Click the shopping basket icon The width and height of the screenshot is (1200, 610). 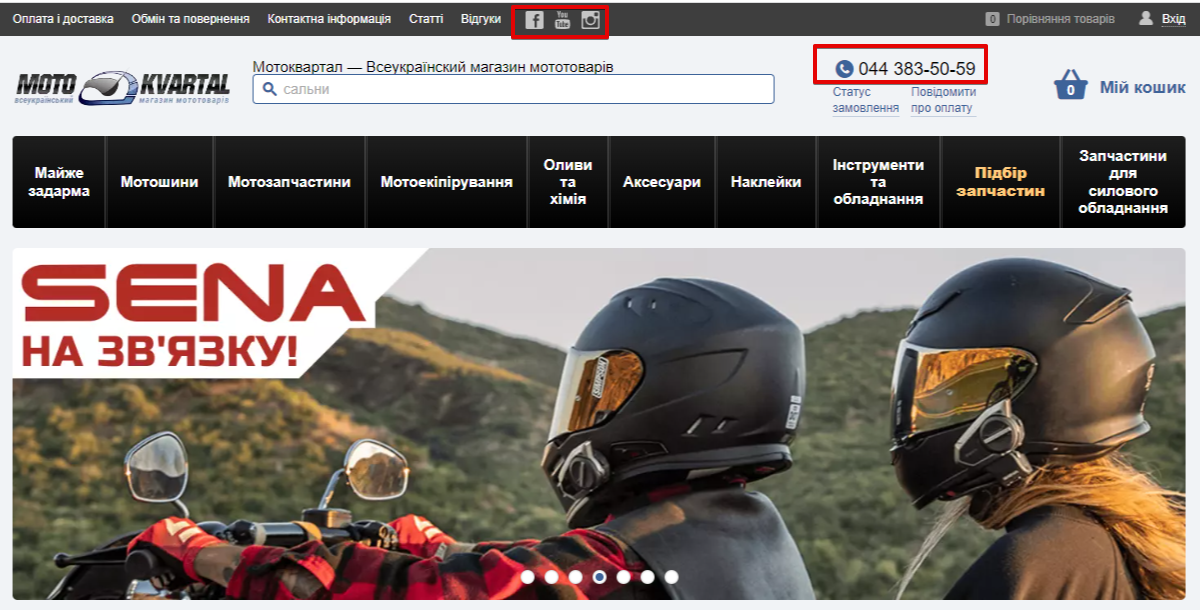coord(1070,85)
